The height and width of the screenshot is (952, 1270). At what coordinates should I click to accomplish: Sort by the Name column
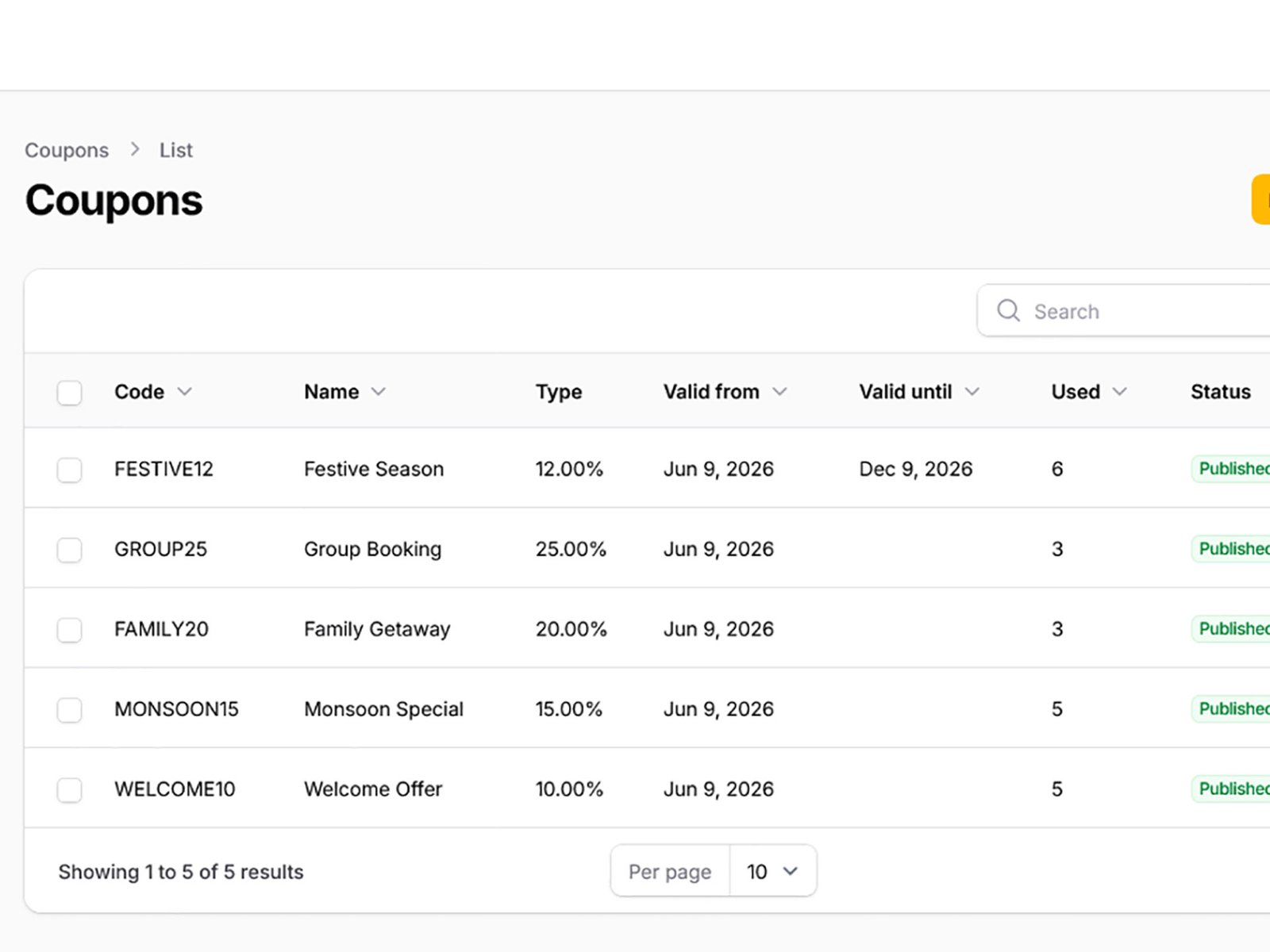[x=344, y=392]
